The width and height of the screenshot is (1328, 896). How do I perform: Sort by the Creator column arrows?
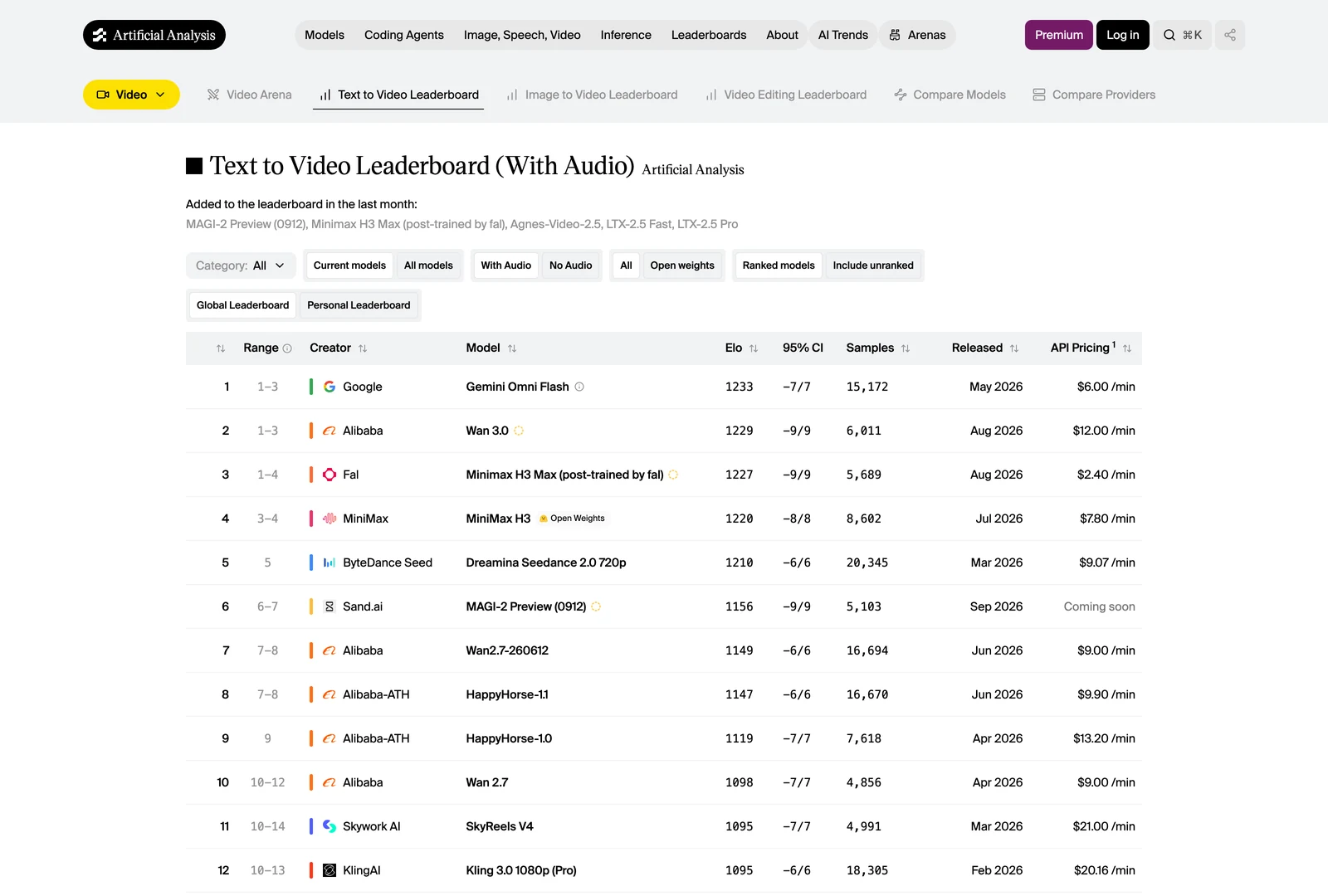pyautogui.click(x=363, y=348)
